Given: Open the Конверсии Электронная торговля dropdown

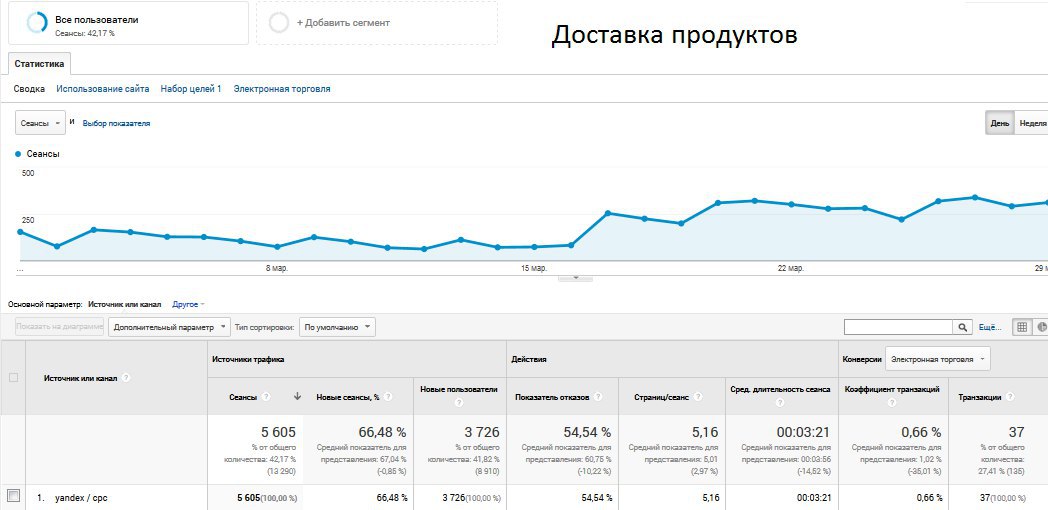Looking at the screenshot, I should 938,359.
